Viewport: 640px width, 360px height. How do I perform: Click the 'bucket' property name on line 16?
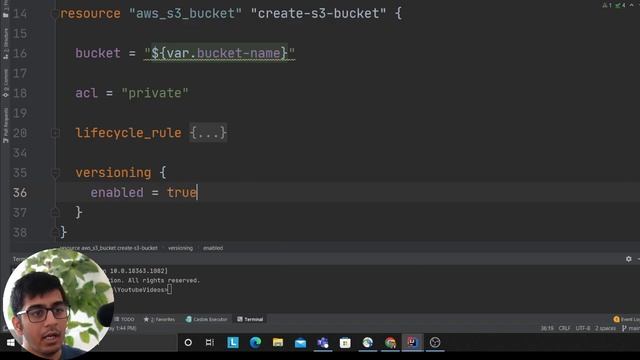[98, 53]
